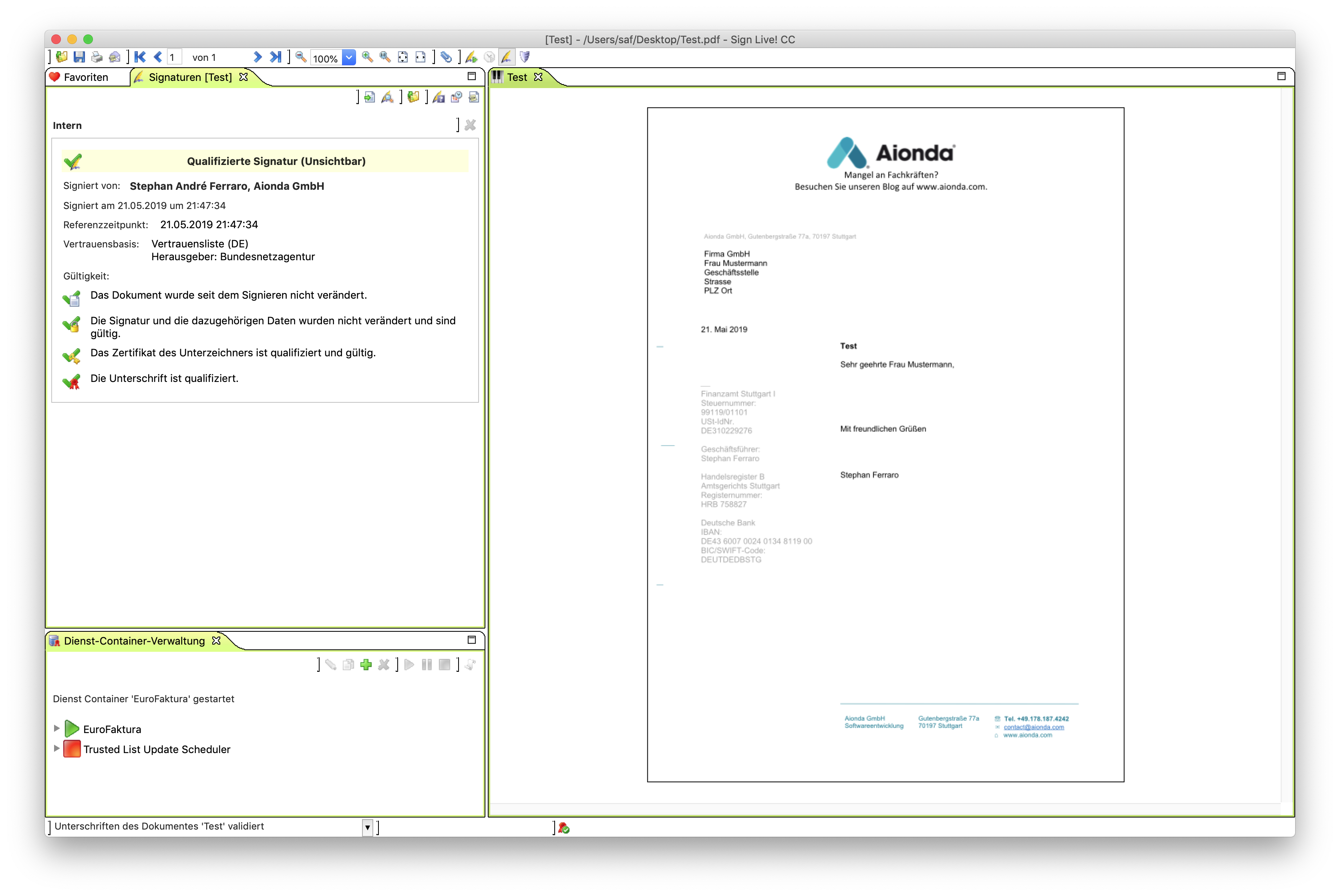Click the quill magnifier validate icon
The height and width of the screenshot is (896, 1340).
387,98
